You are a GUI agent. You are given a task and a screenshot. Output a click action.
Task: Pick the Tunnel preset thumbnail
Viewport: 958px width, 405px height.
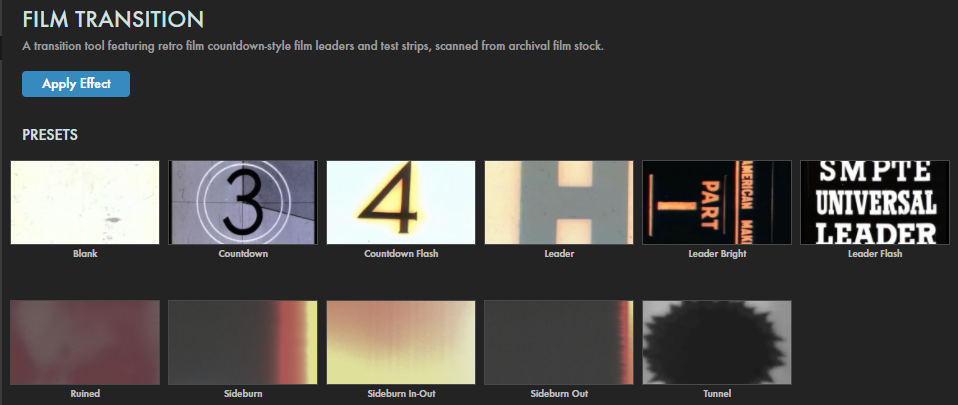(x=717, y=342)
